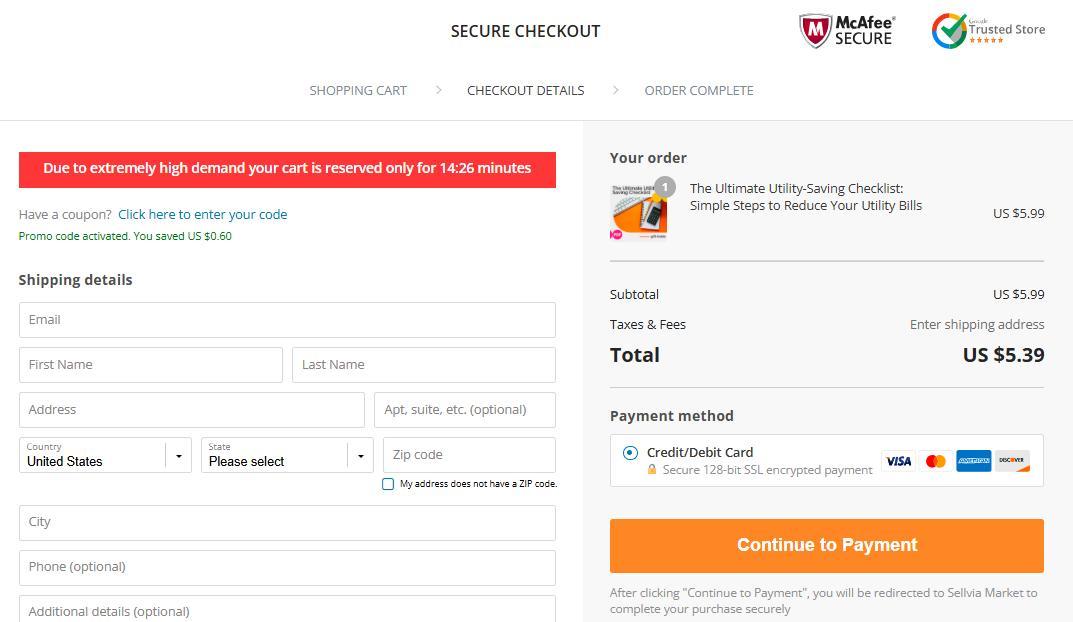The width and height of the screenshot is (1073, 622).
Task: Click the American Express card icon
Action: (x=973, y=461)
